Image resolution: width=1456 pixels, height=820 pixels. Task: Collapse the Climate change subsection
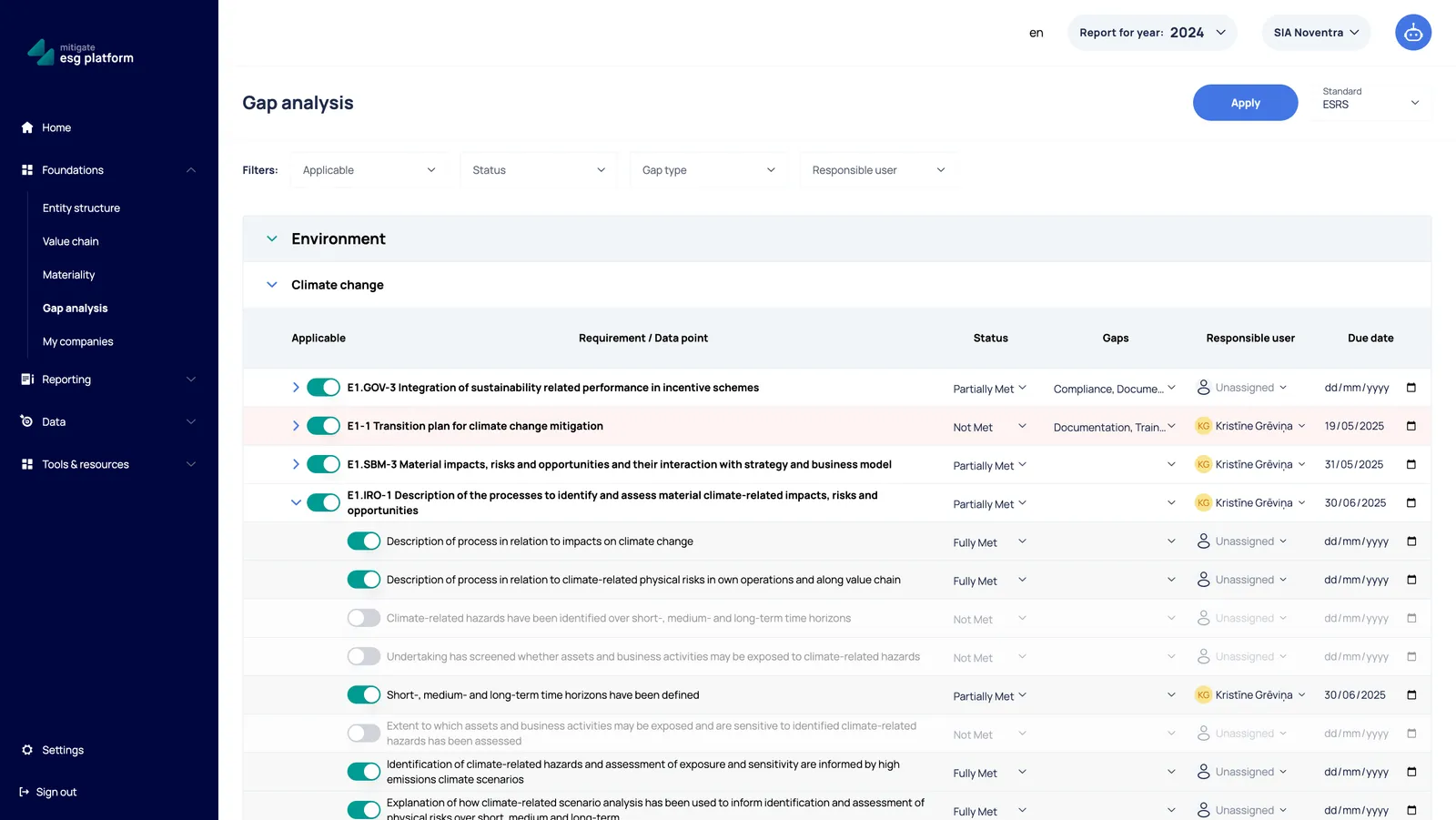[271, 285]
